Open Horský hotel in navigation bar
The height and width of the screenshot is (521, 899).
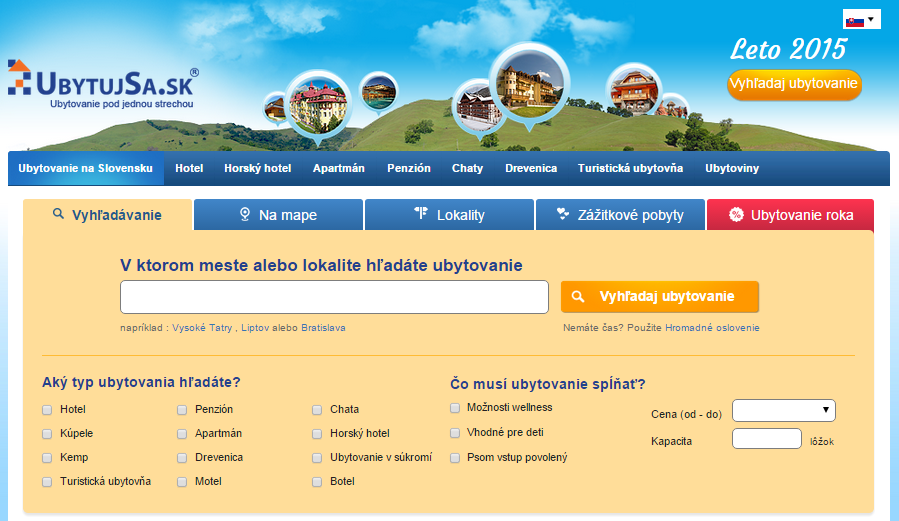pyautogui.click(x=257, y=168)
